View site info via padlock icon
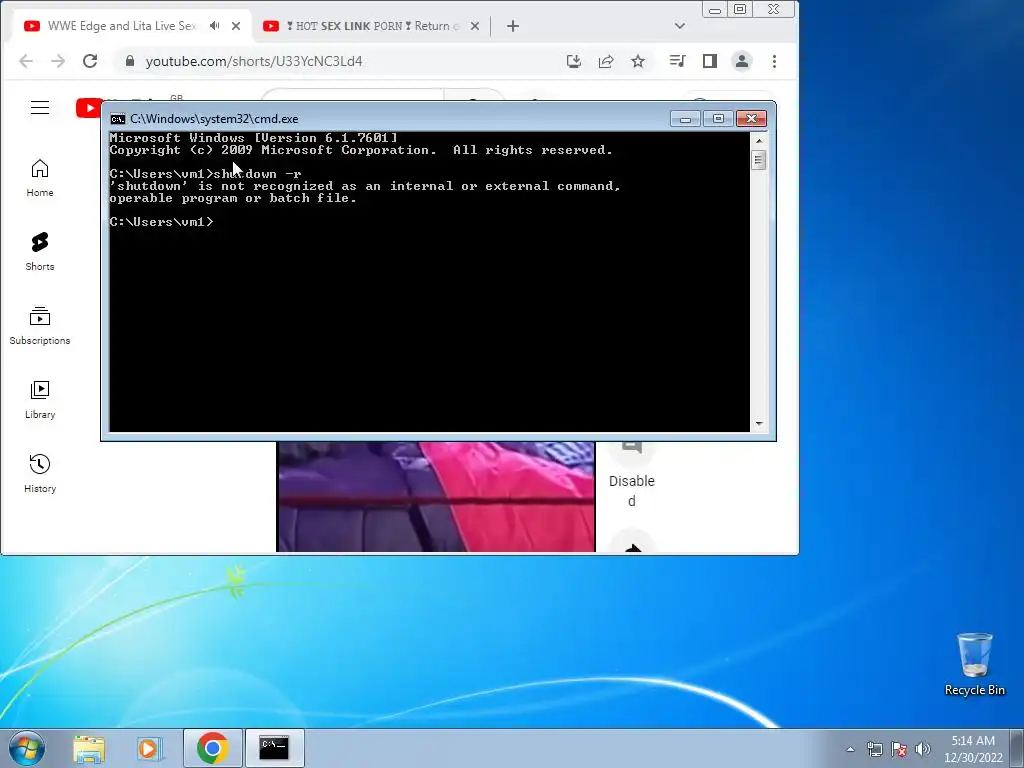This screenshot has width=1024, height=768. coord(129,61)
